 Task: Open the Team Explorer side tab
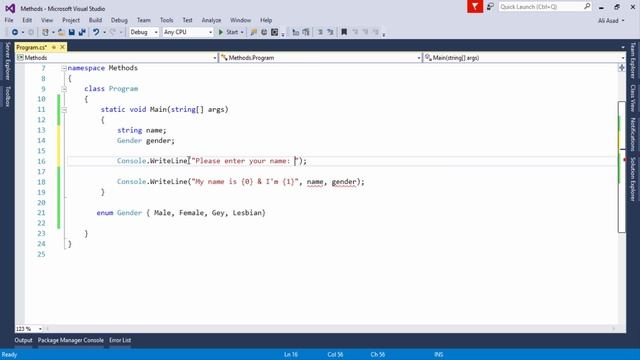pyautogui.click(x=633, y=61)
